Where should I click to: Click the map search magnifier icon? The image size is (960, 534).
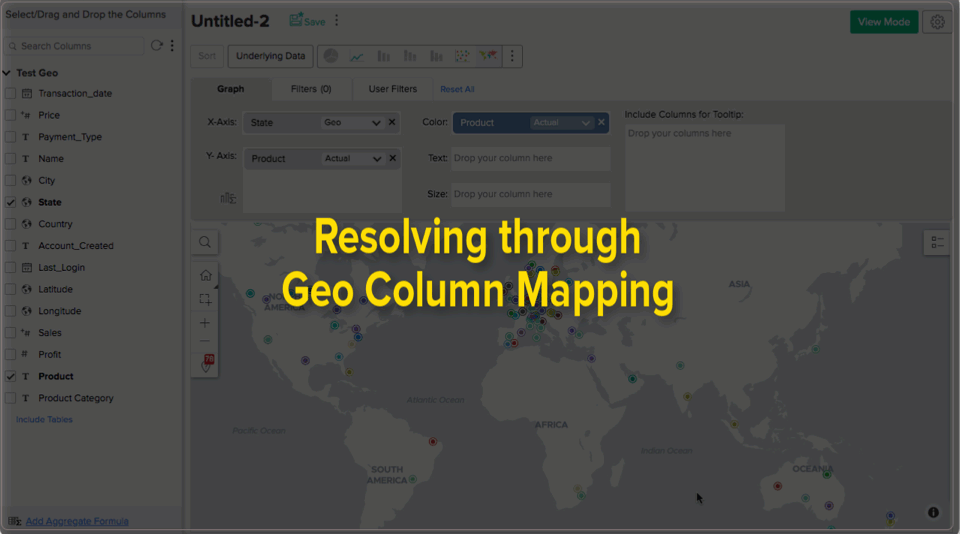pos(204,242)
